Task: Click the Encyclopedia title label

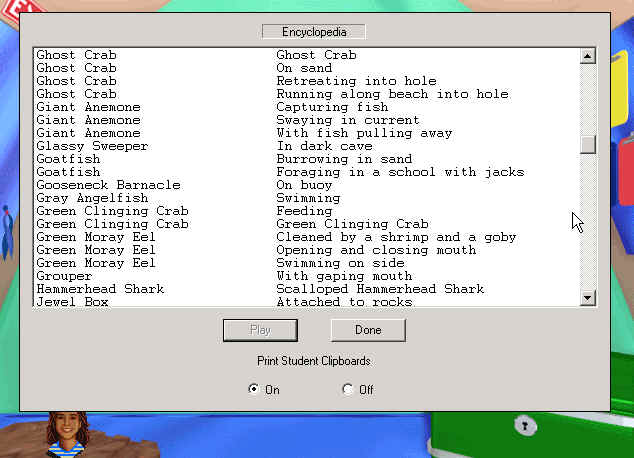Action: [x=314, y=32]
